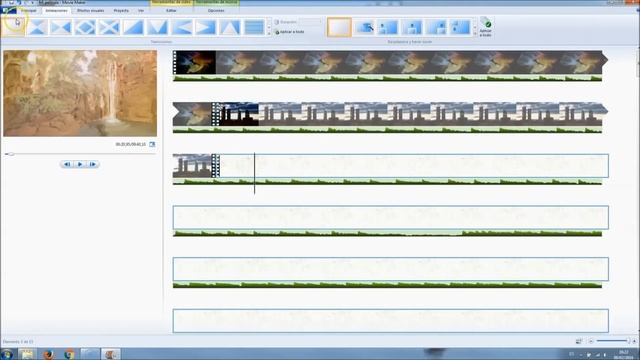The width and height of the screenshot is (640, 360).
Task: Expand the transitions gallery with its bottom arrow
Action: tap(269, 34)
